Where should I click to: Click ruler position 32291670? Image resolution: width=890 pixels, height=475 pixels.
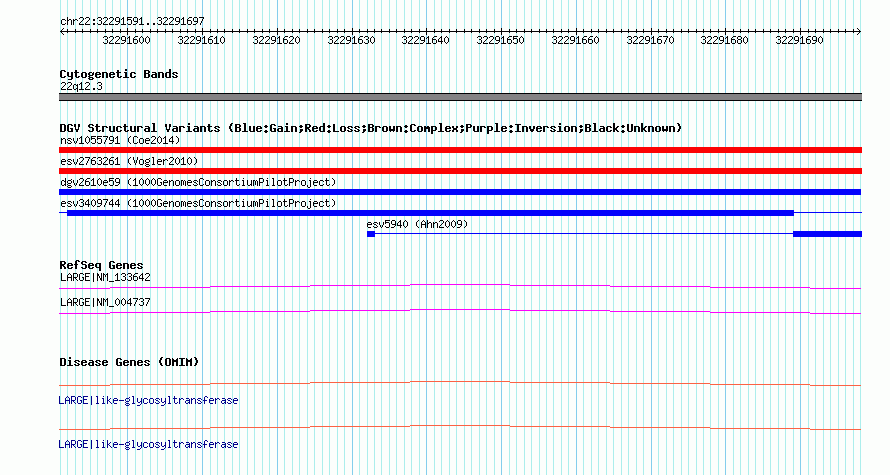tap(650, 40)
